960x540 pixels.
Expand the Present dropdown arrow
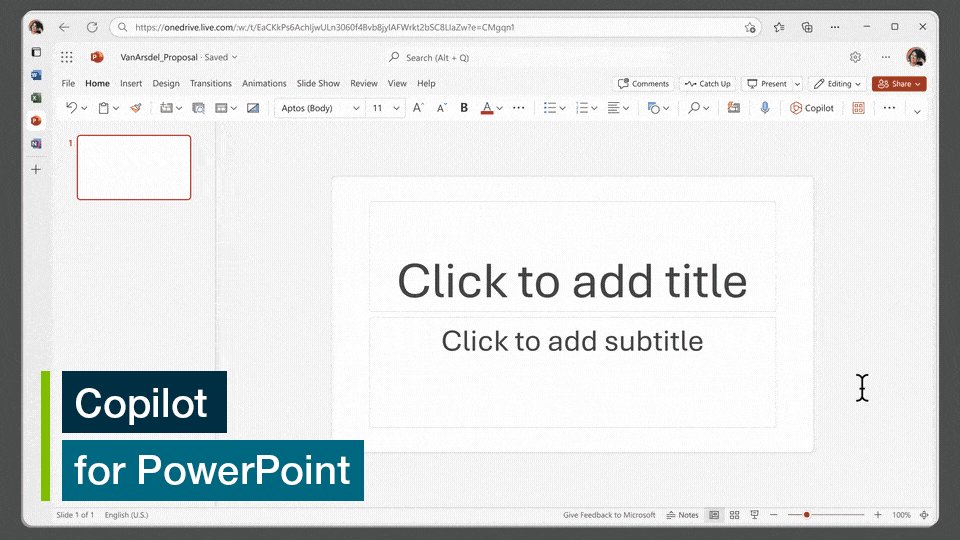797,84
